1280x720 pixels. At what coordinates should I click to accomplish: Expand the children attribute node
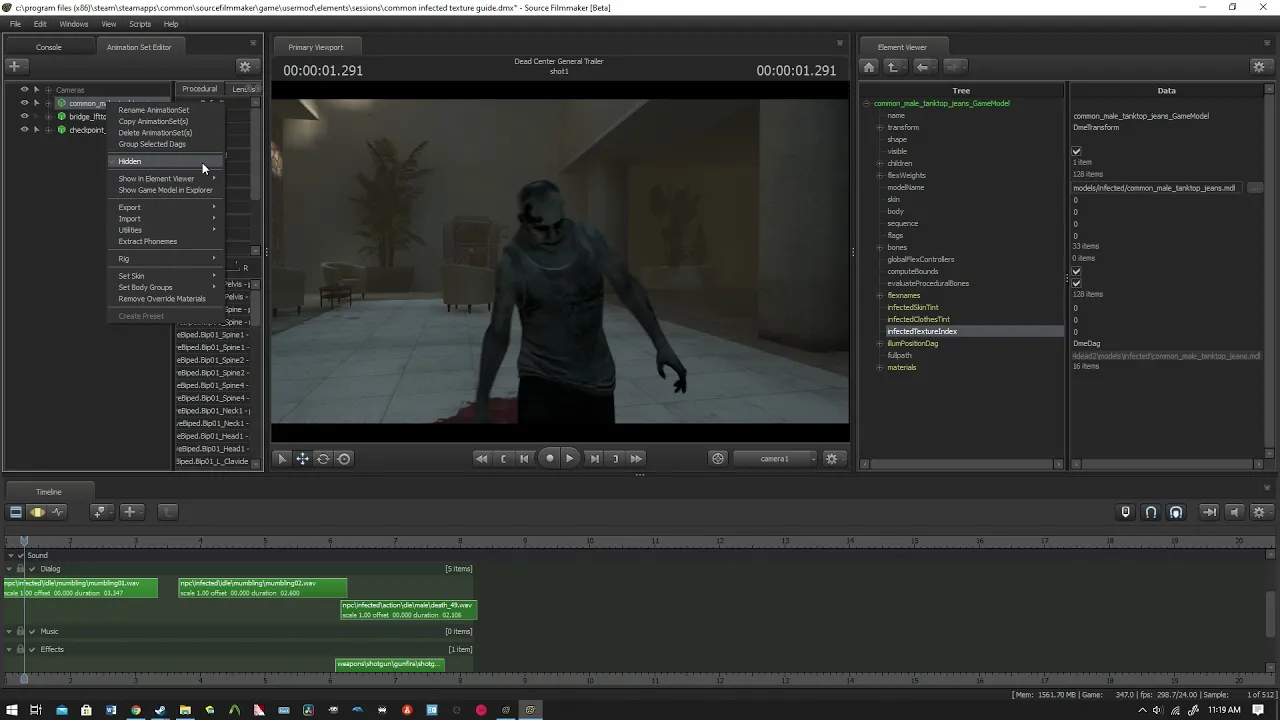point(880,163)
